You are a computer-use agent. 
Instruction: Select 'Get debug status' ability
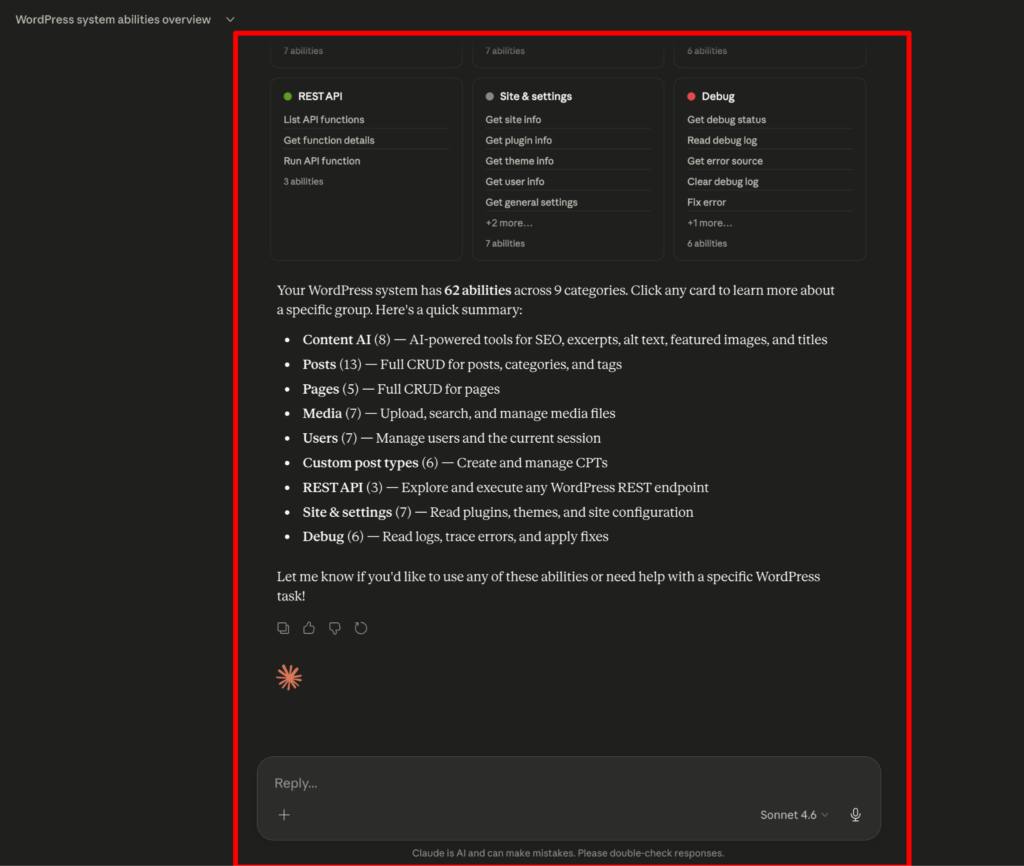[726, 120]
